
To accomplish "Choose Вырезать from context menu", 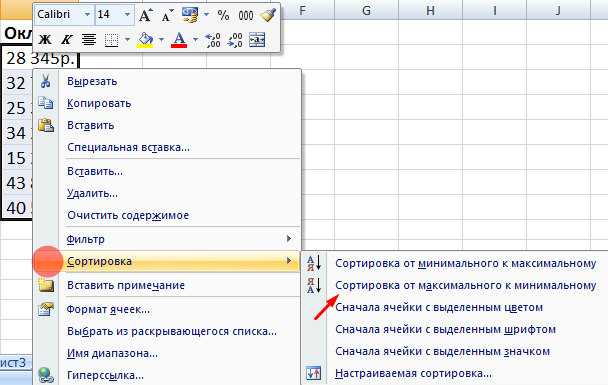I will click(x=167, y=81).
